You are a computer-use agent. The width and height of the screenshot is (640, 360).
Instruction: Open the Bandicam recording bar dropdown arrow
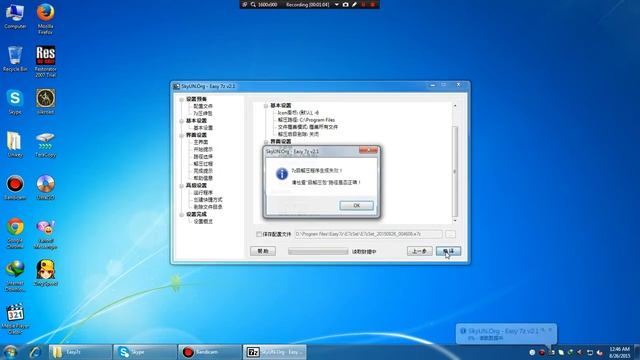pyautogui.click(x=336, y=4)
